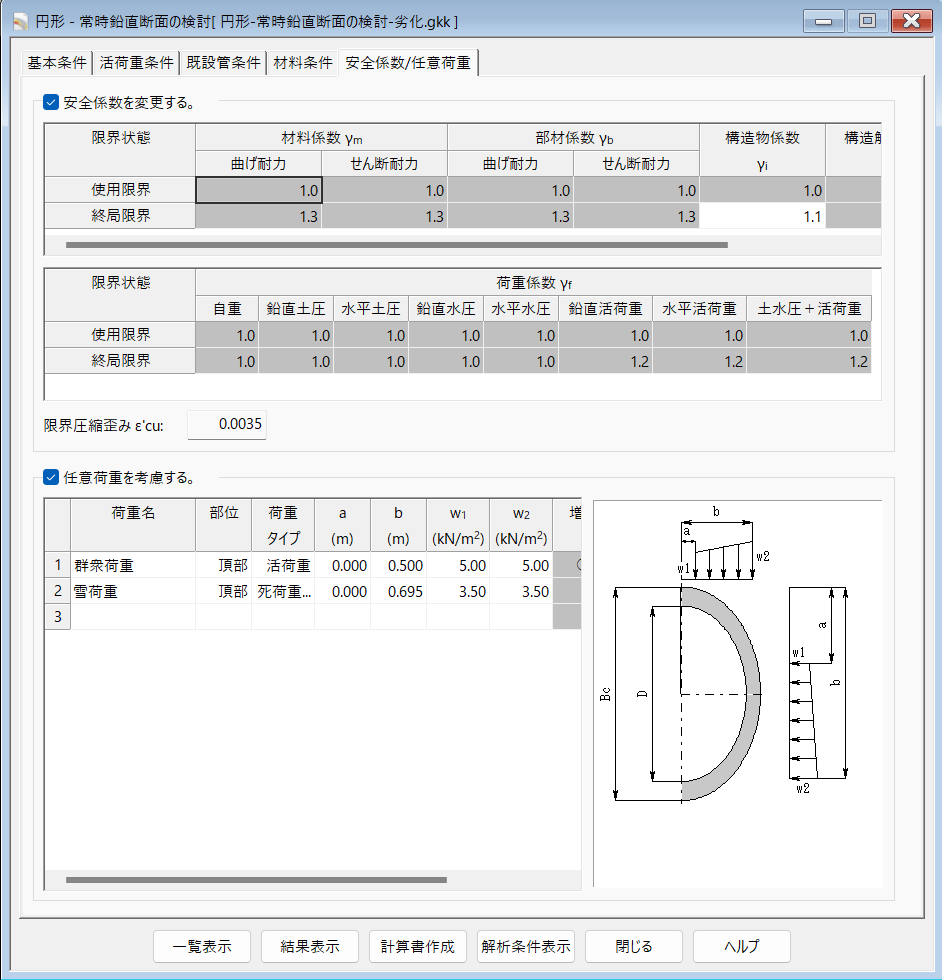
Task: Select 使用限界 構造物係数 γi cell
Action: [x=763, y=190]
